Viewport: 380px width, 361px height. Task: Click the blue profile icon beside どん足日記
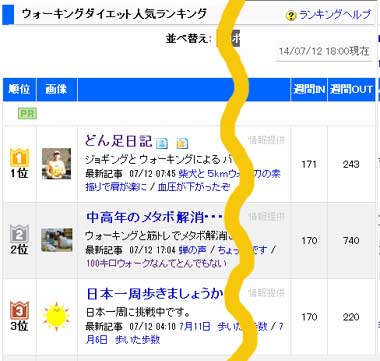pos(162,143)
